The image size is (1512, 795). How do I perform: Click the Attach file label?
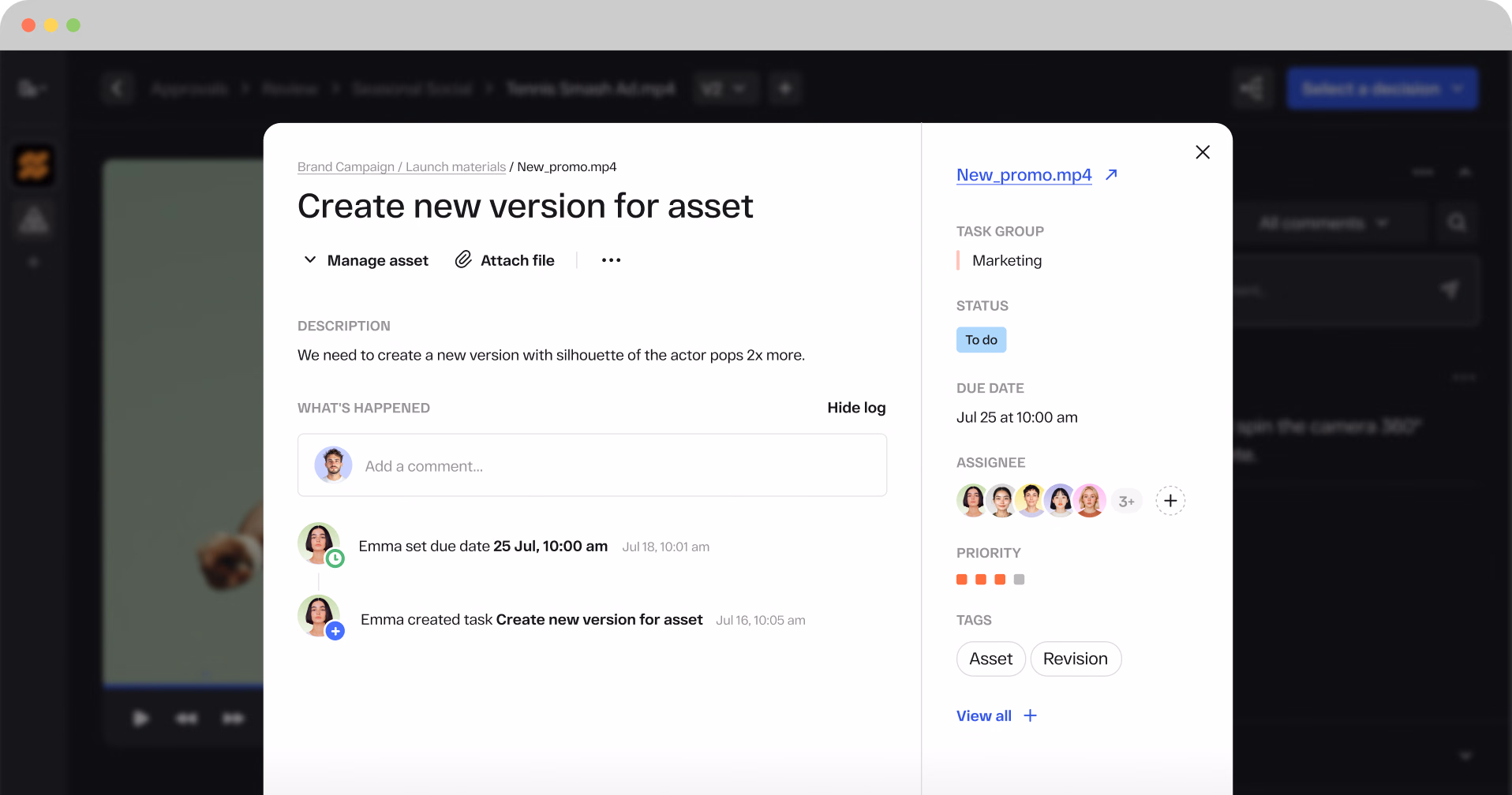pos(517,260)
